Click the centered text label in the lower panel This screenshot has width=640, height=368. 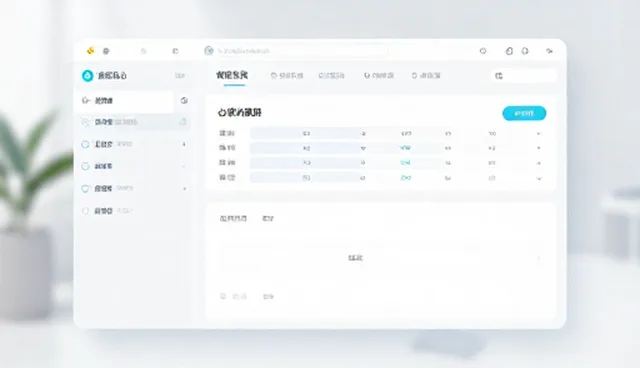[x=355, y=258]
